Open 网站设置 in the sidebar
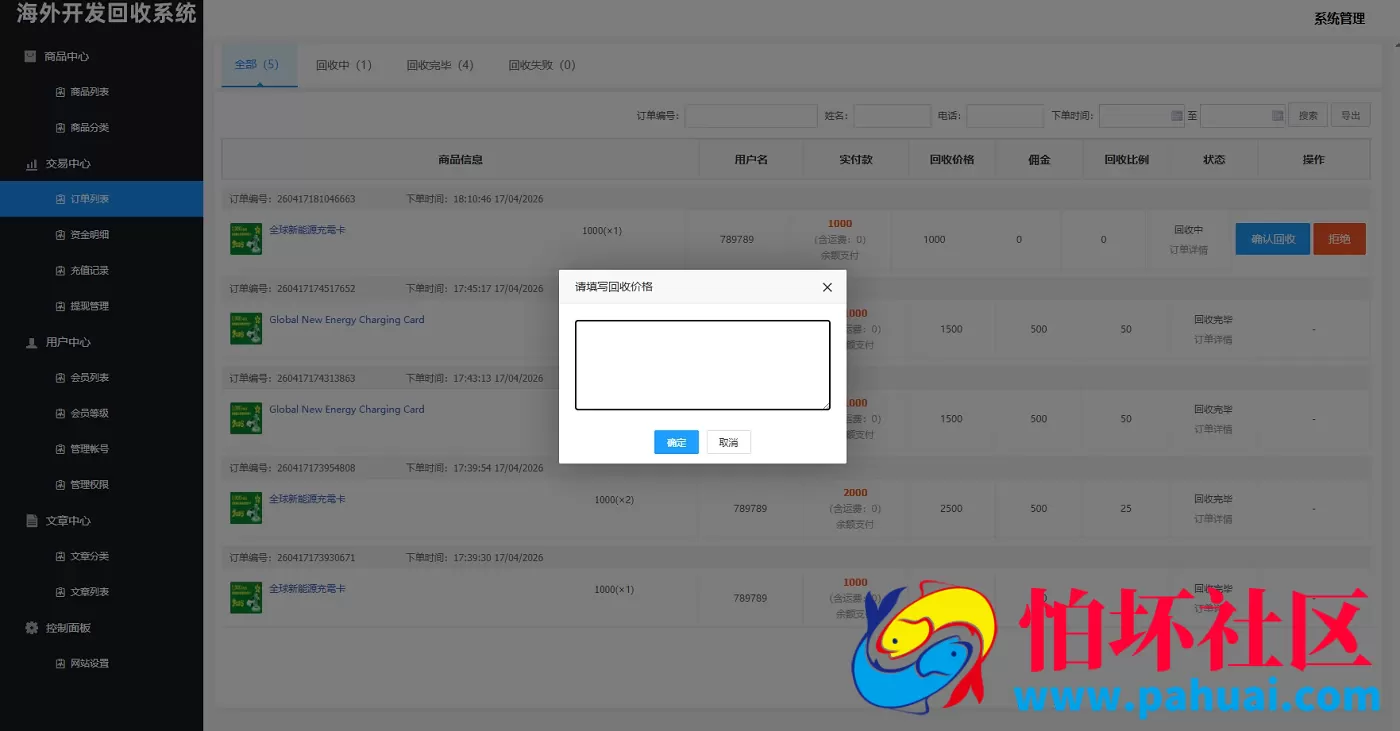1400x731 pixels. 89,663
